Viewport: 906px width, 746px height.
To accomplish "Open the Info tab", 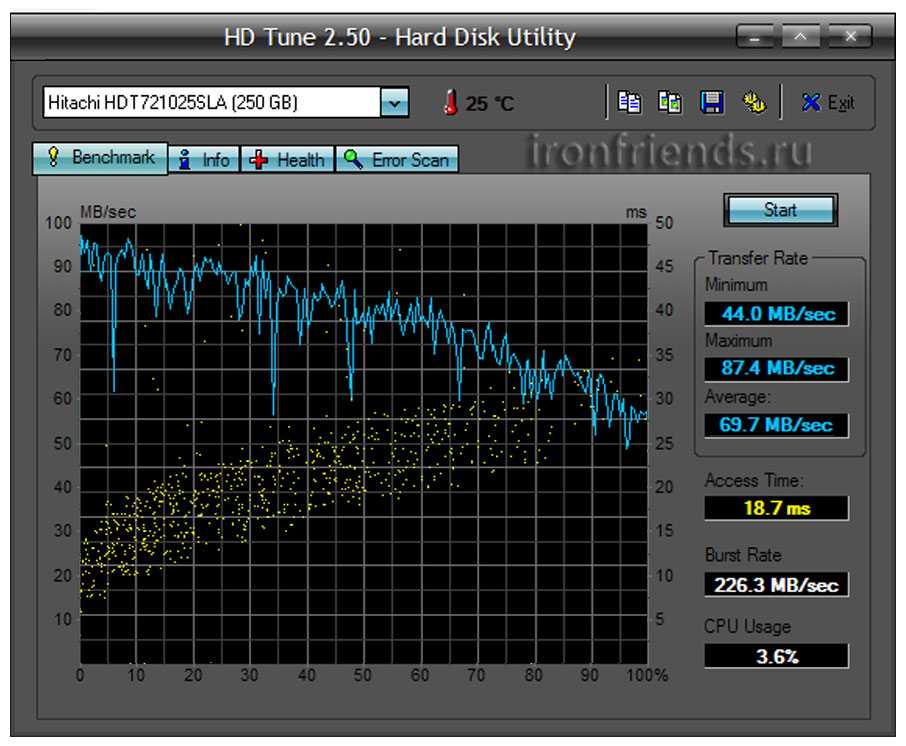I will click(204, 159).
